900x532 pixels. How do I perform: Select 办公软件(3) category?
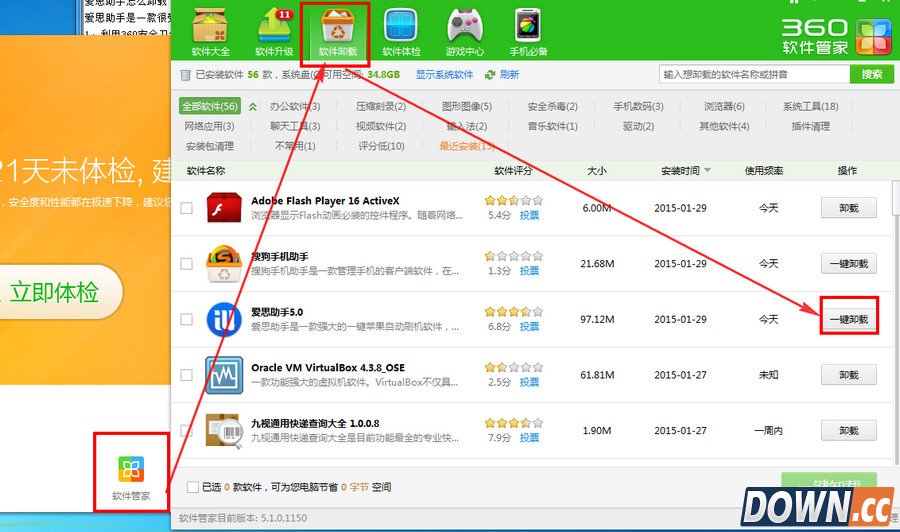(x=295, y=106)
